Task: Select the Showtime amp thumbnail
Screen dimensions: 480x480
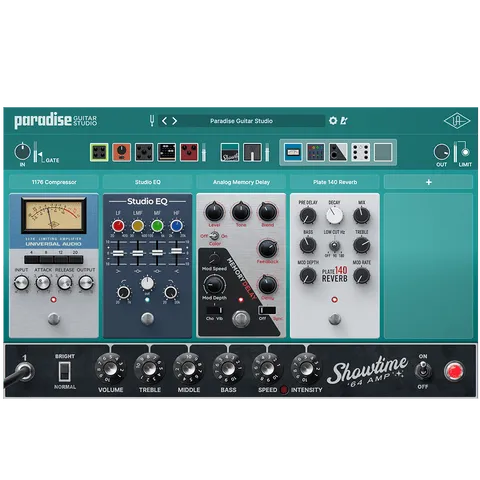Action: click(x=230, y=152)
